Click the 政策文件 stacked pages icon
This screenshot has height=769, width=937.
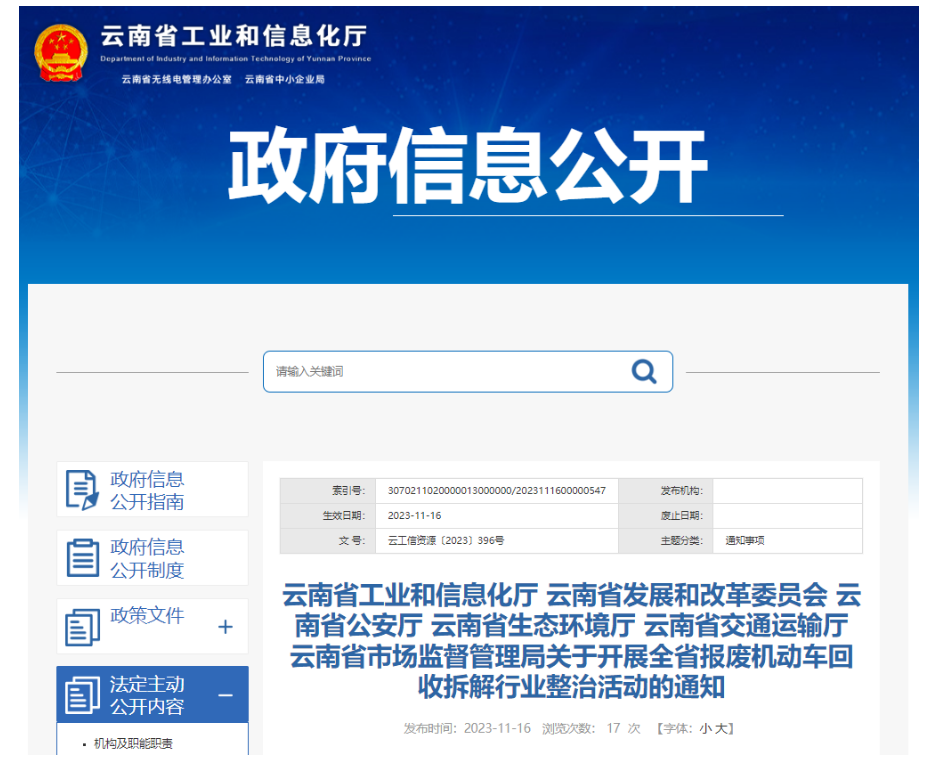(82, 627)
